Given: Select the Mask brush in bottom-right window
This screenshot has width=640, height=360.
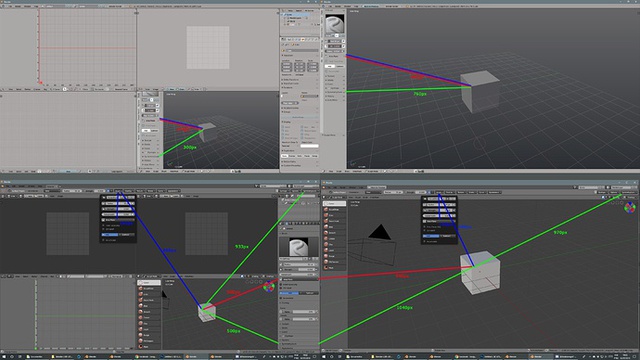Looking at the screenshot, I should pos(334,268).
